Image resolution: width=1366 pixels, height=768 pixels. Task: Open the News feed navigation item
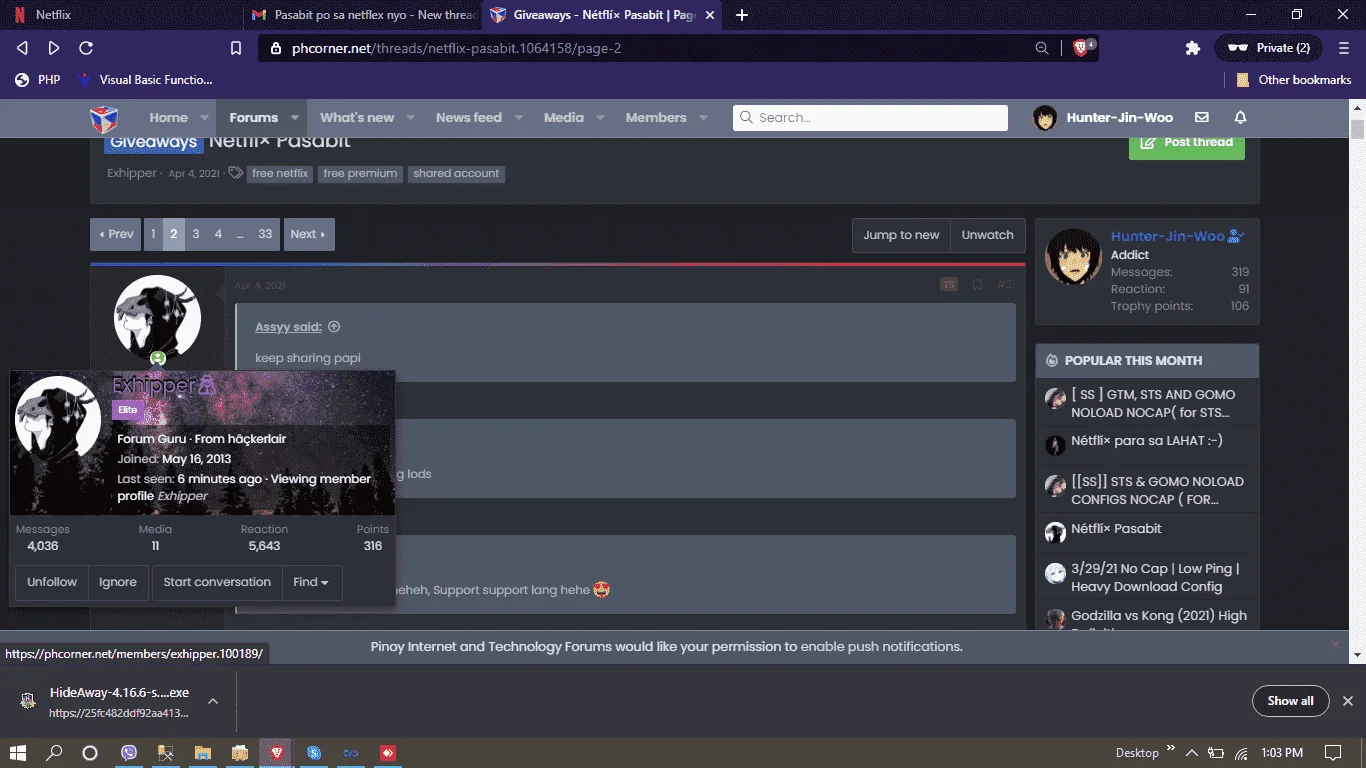pos(469,118)
